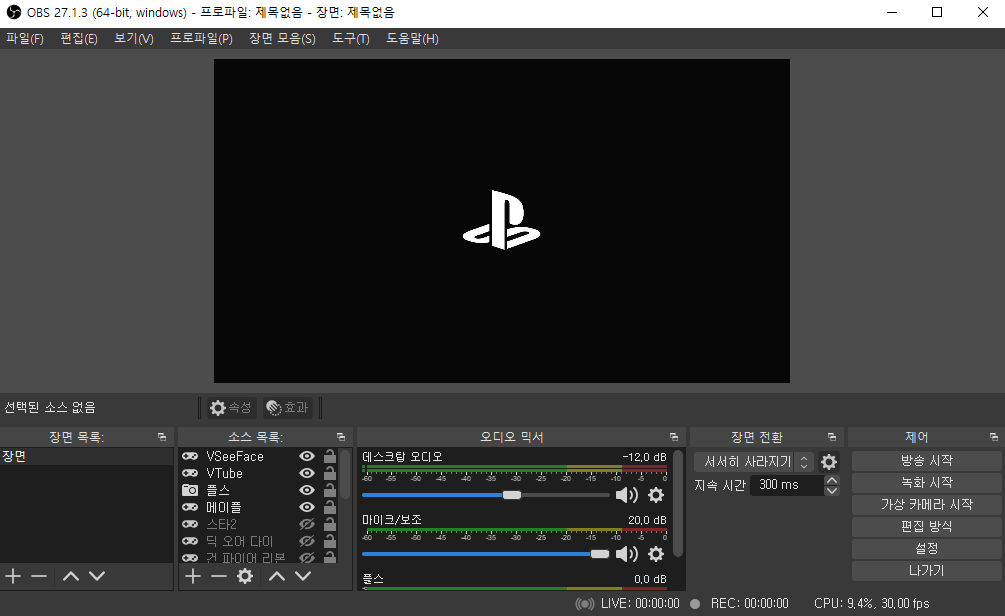Click the REC recording status dot
Image resolution: width=1005 pixels, height=616 pixels.
click(695, 604)
